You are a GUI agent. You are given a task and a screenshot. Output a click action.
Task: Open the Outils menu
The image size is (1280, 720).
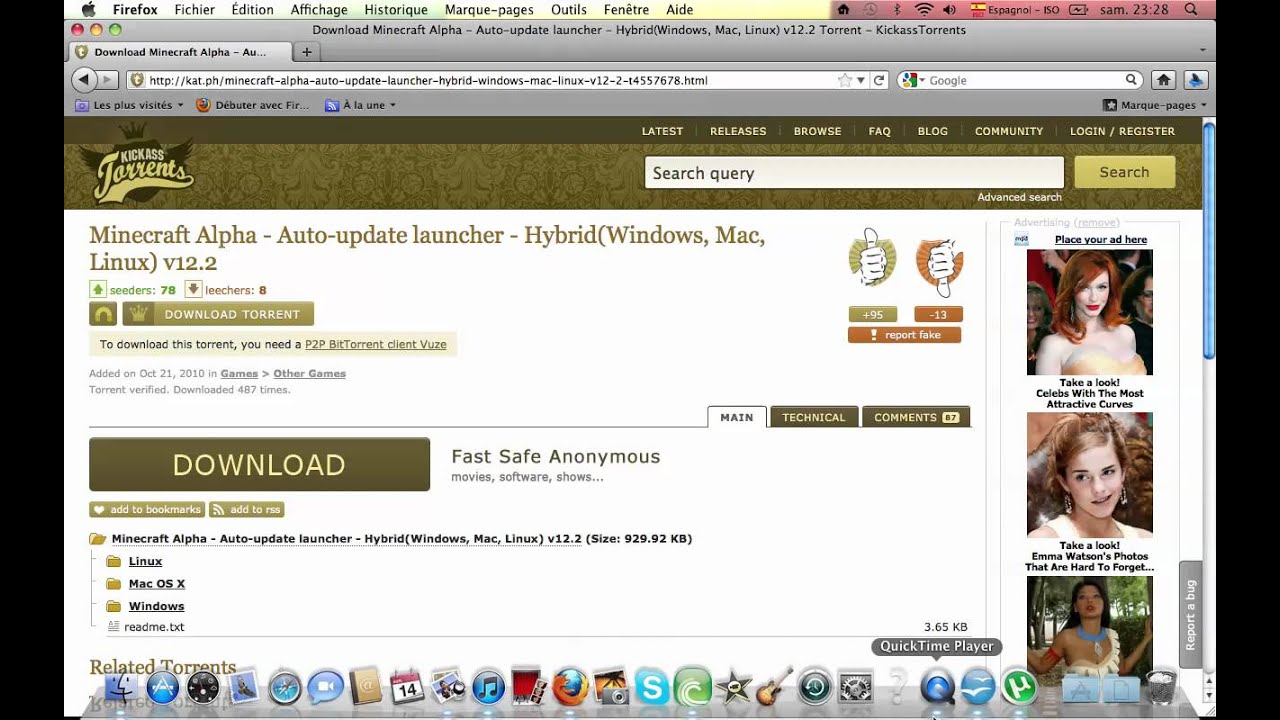pyautogui.click(x=569, y=9)
